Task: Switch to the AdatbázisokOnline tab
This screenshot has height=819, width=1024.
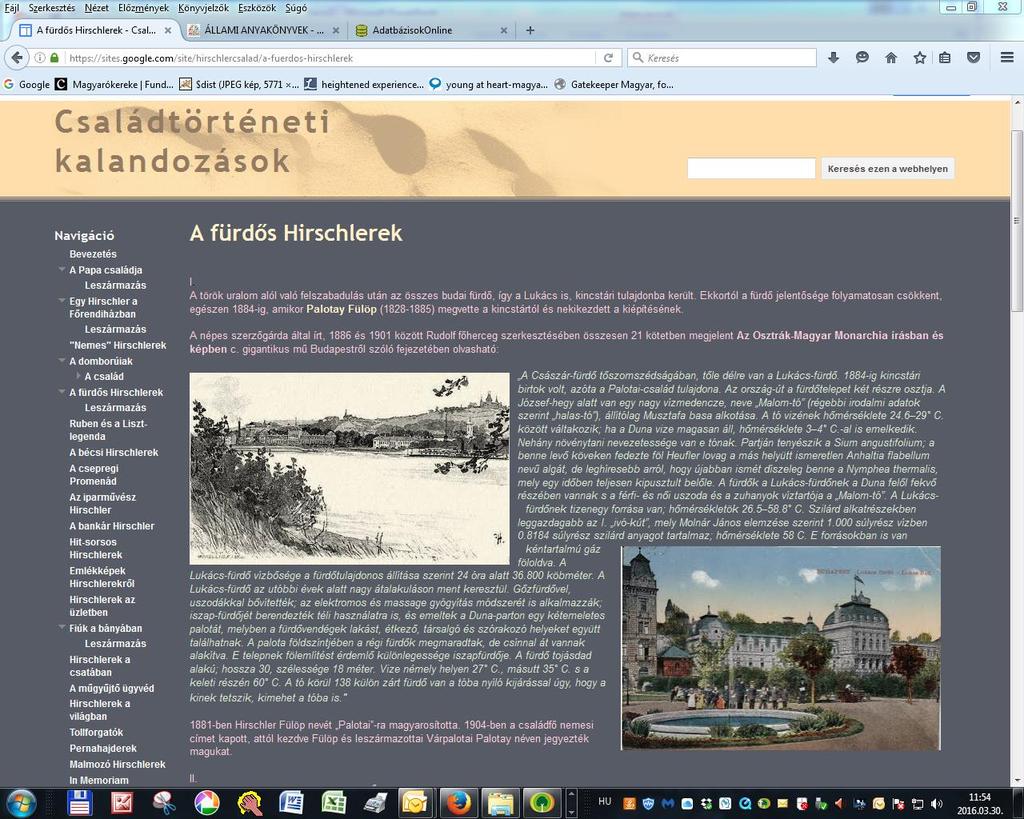Action: 431,30
